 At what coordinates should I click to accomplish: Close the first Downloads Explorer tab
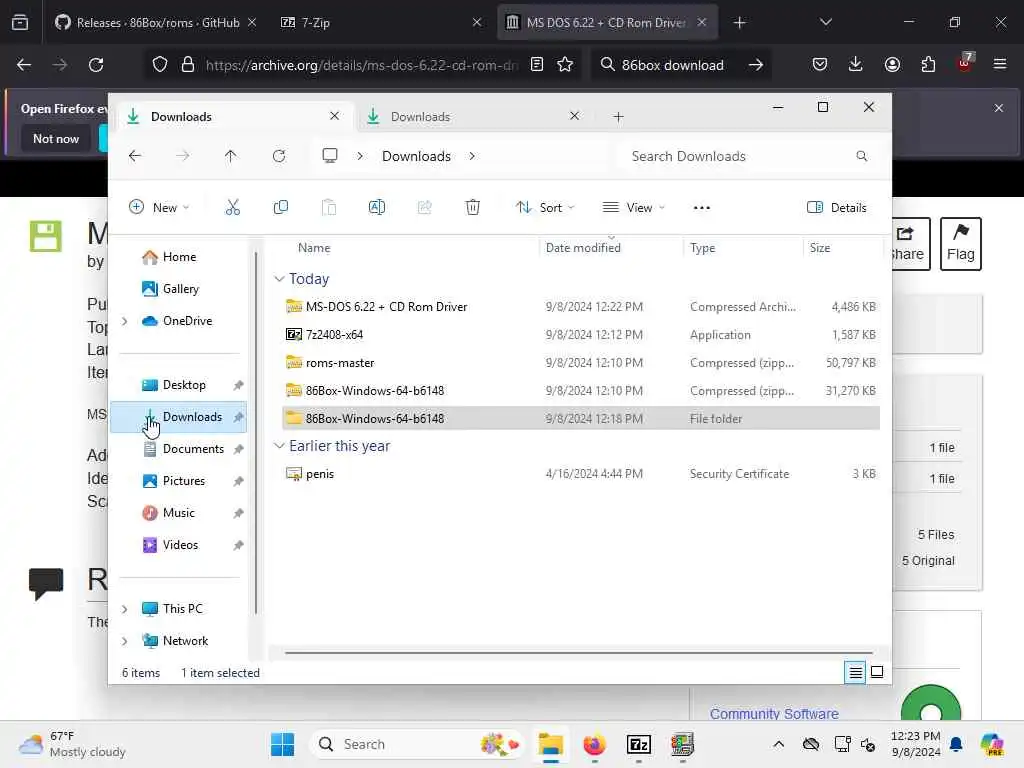334,116
